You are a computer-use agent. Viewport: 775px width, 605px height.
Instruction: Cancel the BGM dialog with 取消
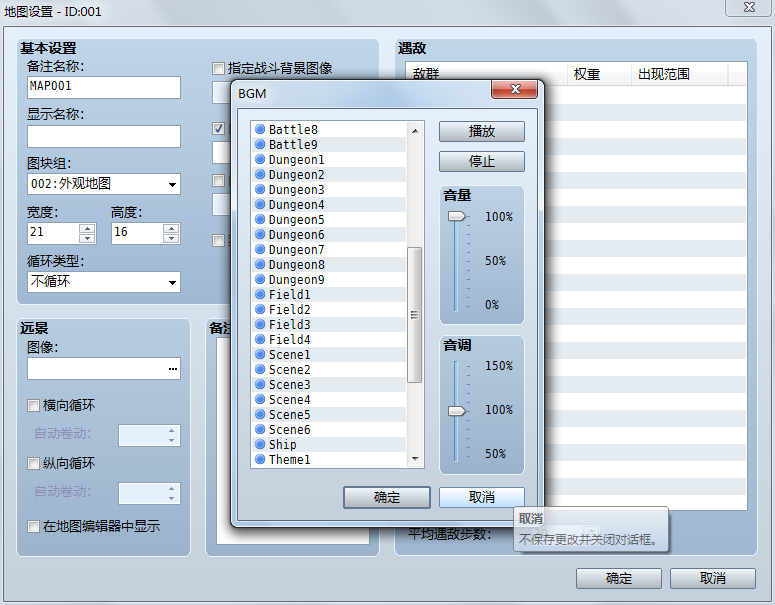[482, 497]
